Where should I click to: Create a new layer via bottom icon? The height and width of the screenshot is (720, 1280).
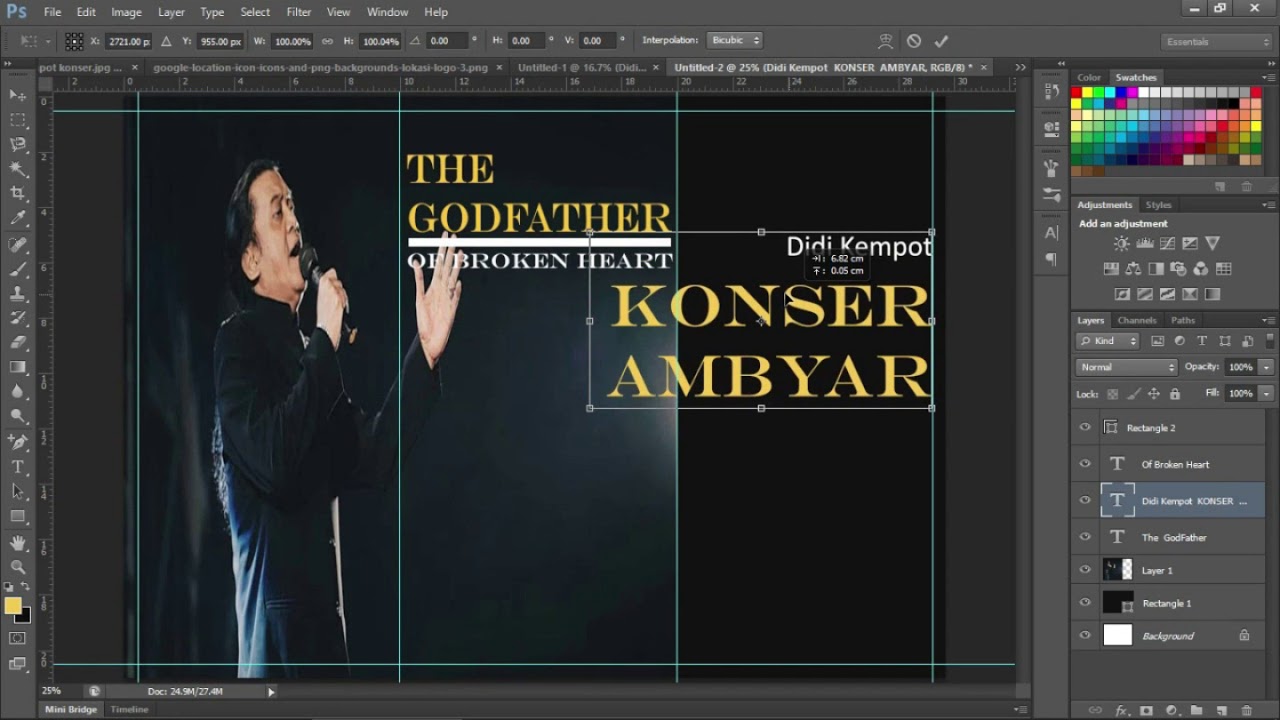click(x=1221, y=710)
